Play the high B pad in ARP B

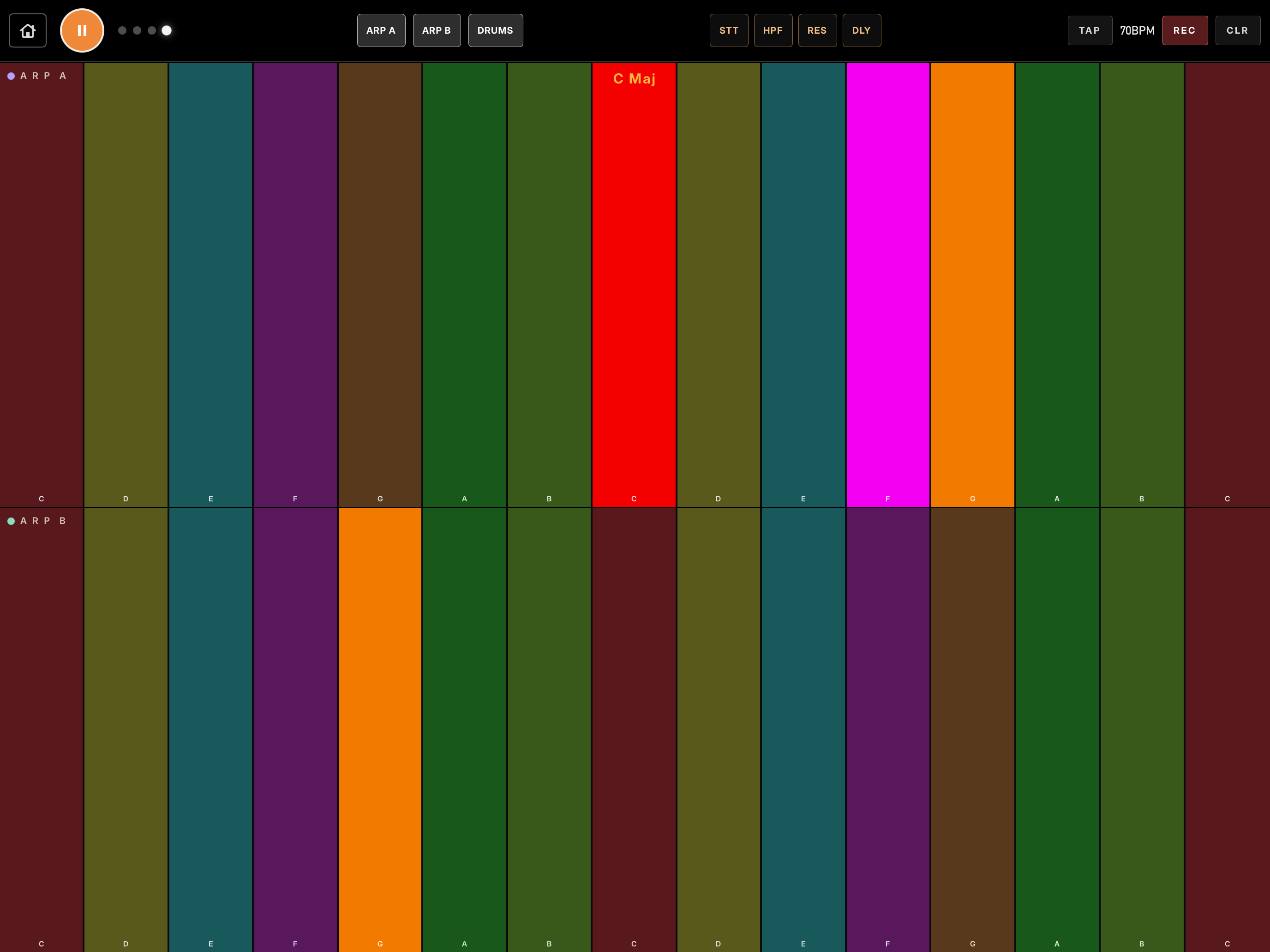tap(1142, 730)
